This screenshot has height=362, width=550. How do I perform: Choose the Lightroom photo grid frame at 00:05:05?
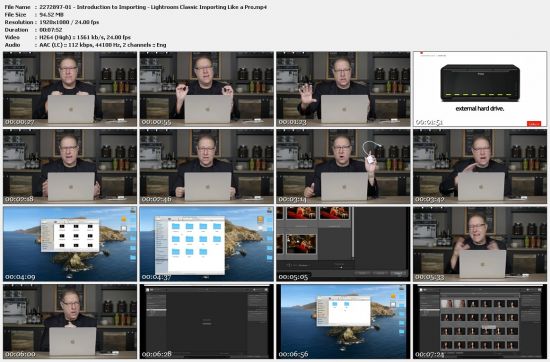click(343, 244)
